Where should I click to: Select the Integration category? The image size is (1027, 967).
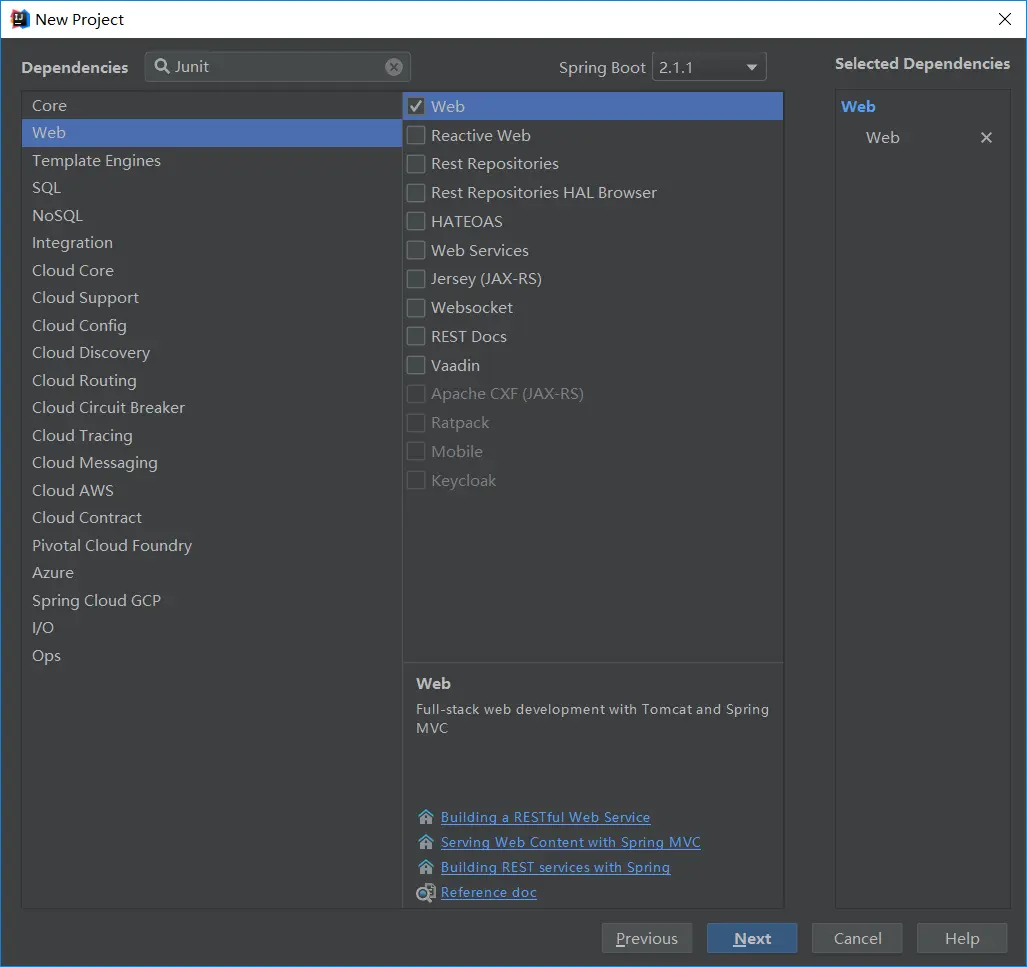coord(212,243)
